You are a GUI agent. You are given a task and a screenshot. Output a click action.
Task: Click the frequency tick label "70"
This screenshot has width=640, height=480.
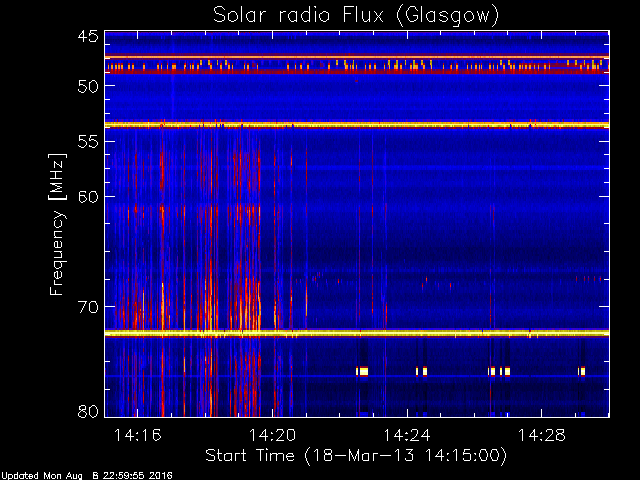pyautogui.click(x=88, y=307)
